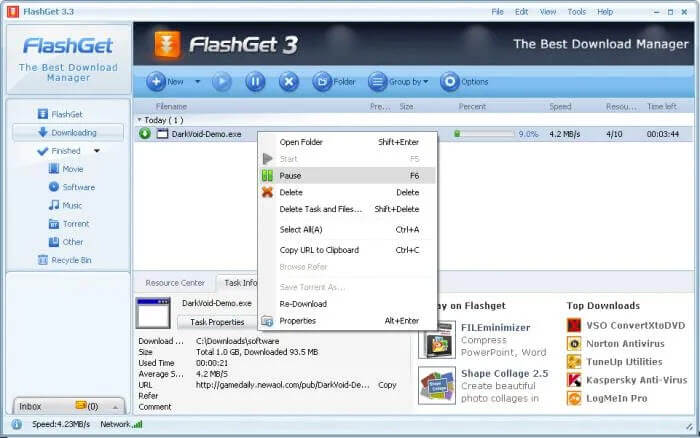
Task: Sort by the Percent column header
Action: 472,107
